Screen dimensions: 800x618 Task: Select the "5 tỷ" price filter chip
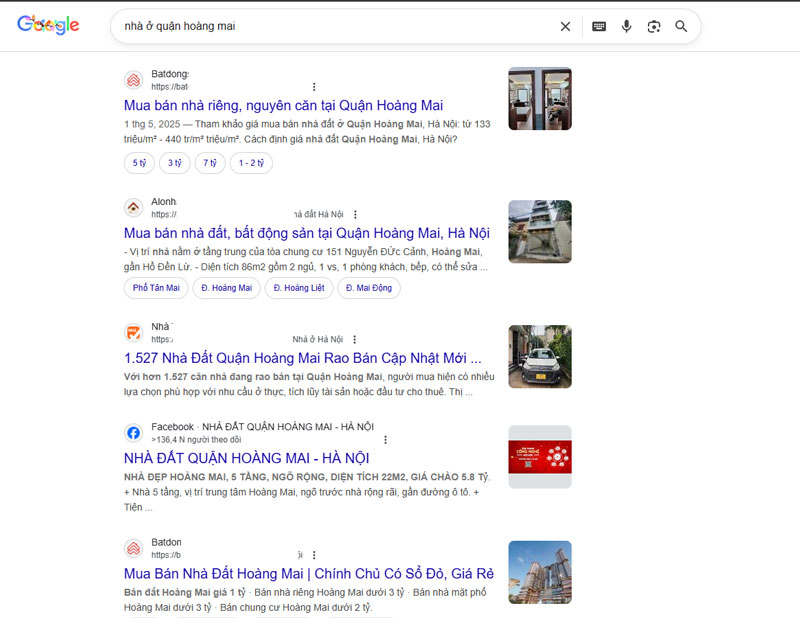138,163
